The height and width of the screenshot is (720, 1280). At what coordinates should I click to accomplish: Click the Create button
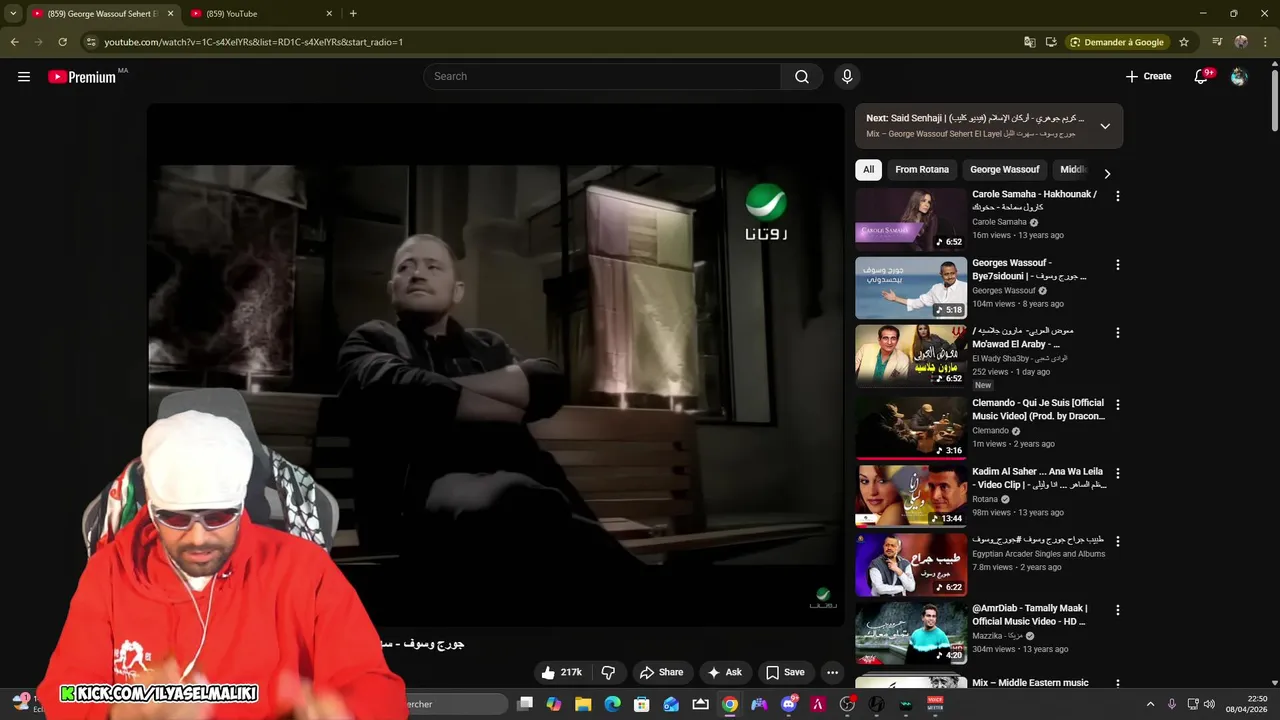click(1148, 76)
